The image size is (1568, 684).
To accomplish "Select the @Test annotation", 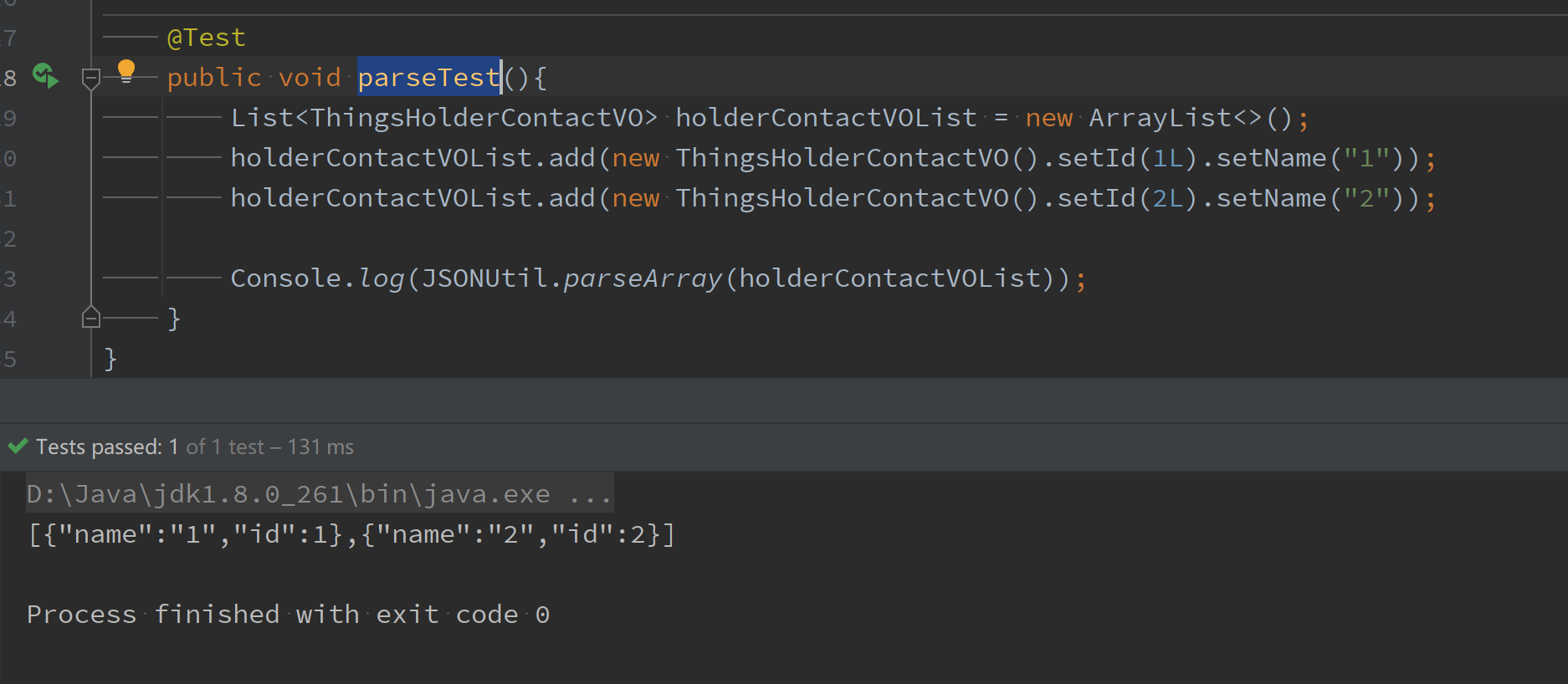I will pos(207,37).
